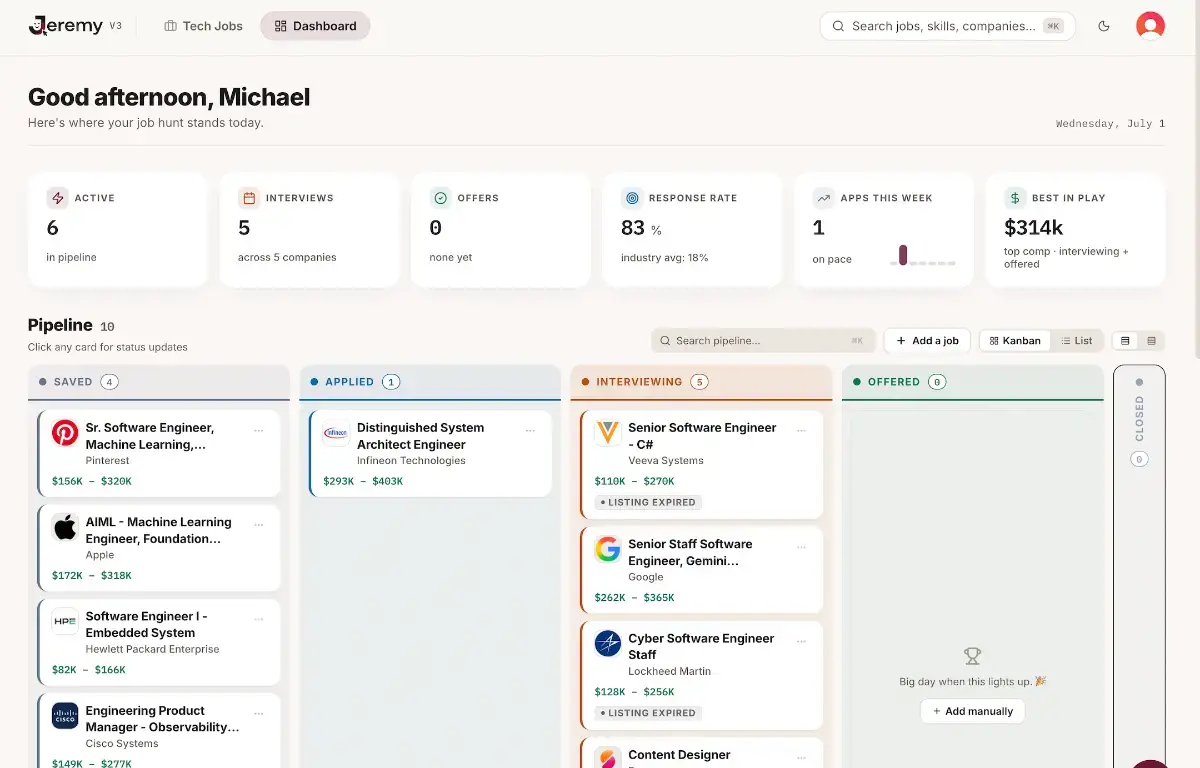This screenshot has height=768, width=1200.
Task: Open options menu for Pinterest job card
Action: (x=259, y=431)
